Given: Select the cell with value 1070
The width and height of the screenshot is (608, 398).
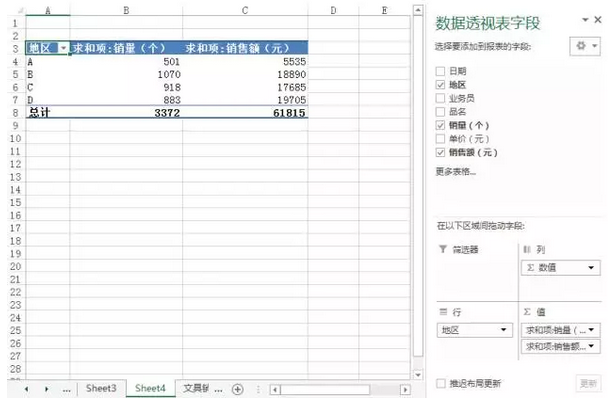Looking at the screenshot, I should 126,74.
